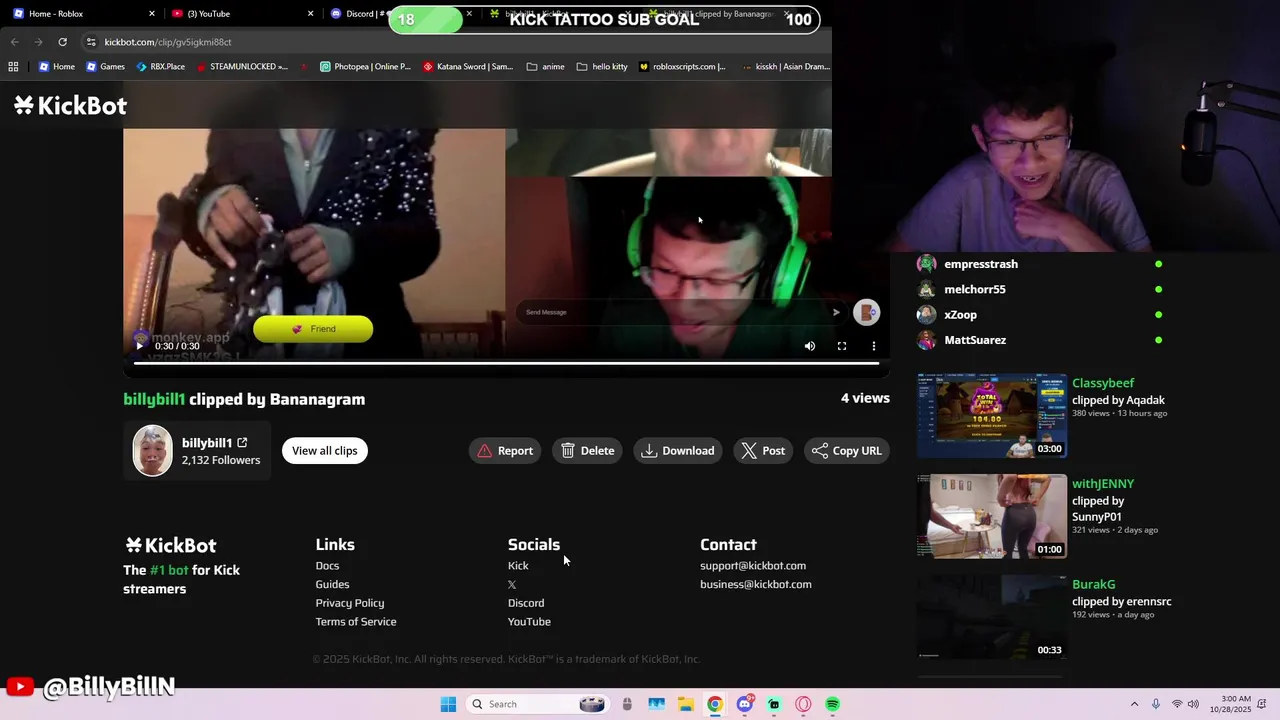Download the clip
Viewport: 1280px width, 720px height.
(678, 451)
